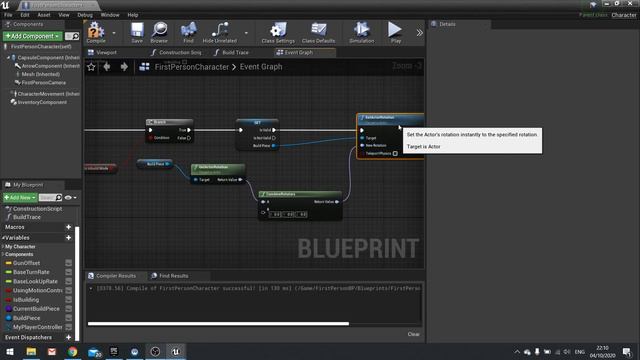Open Class Settings from the toolbar
640x360 pixels.
point(278,32)
